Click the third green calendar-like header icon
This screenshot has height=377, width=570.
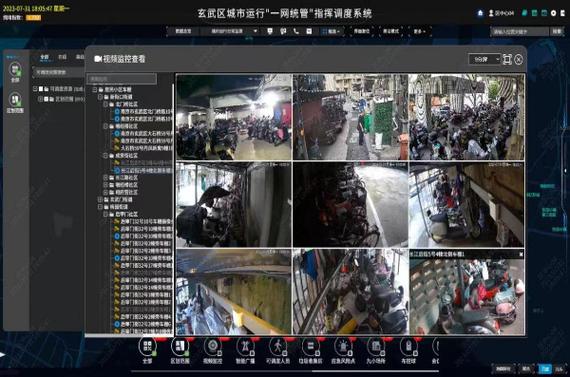[x=544, y=13]
